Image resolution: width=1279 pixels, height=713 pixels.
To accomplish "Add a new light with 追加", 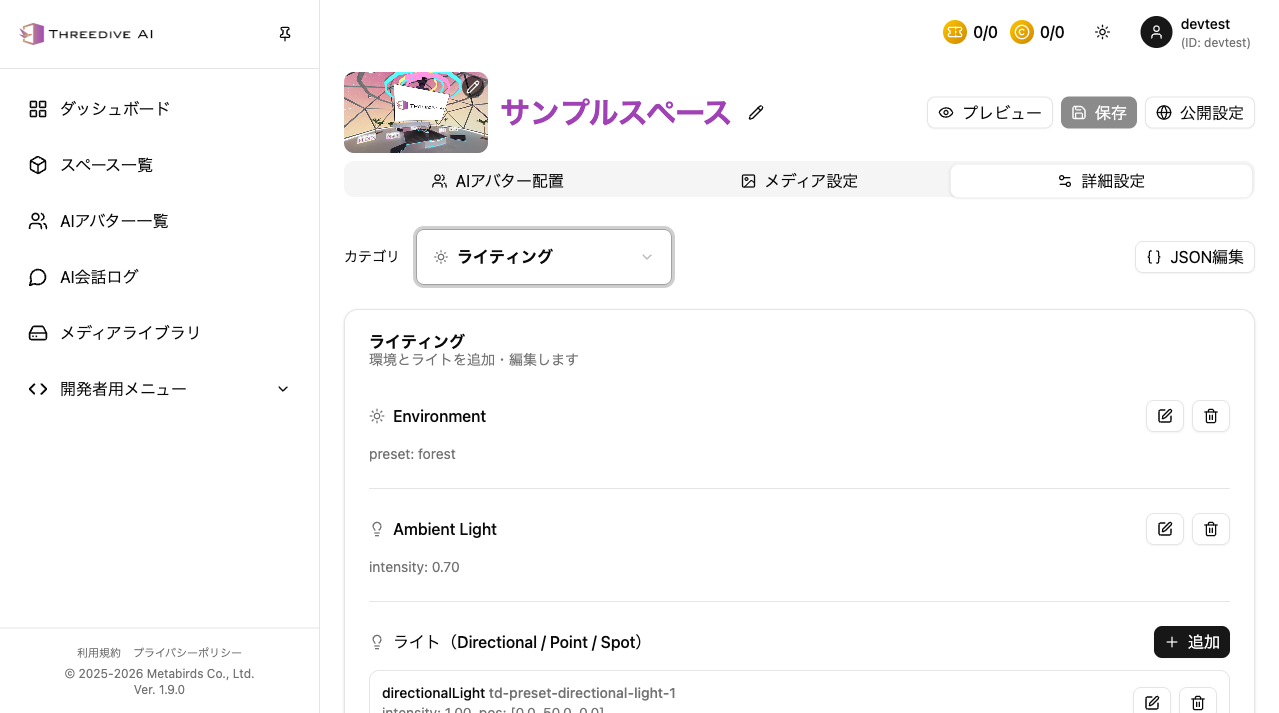I will coord(1192,642).
